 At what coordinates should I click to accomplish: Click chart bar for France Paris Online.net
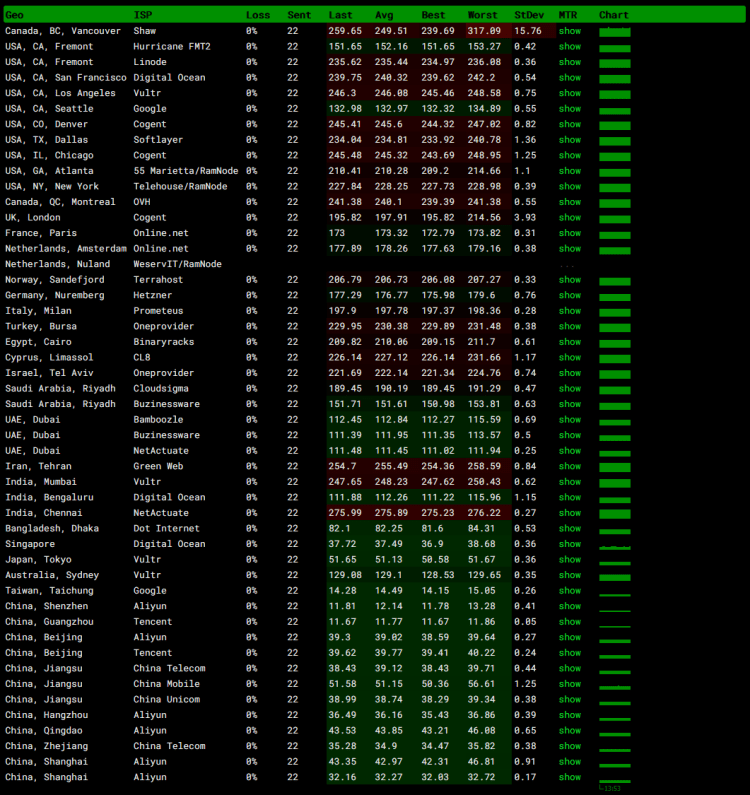[x=614, y=234]
